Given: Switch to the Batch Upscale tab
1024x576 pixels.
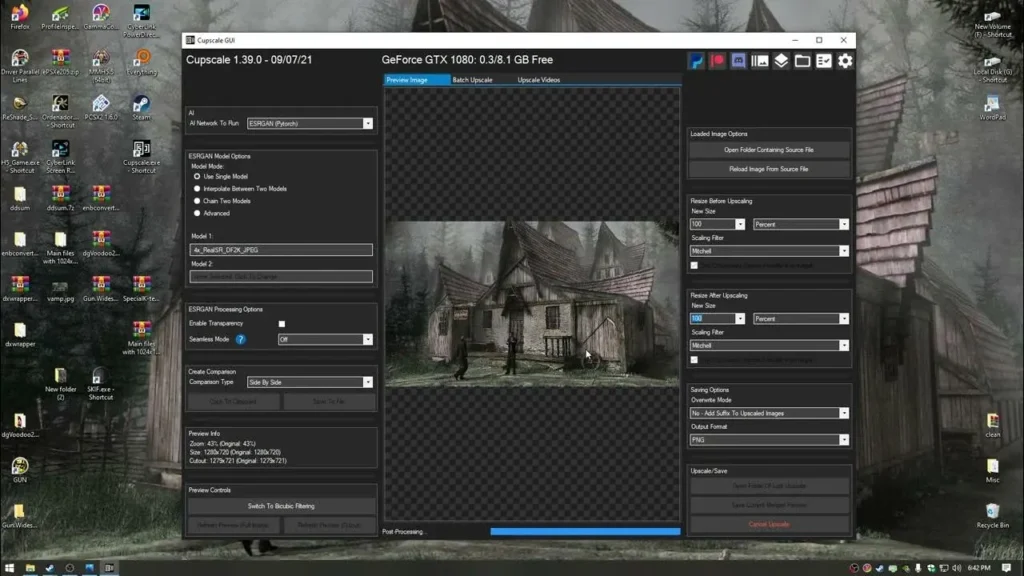Looking at the screenshot, I should tap(472, 79).
